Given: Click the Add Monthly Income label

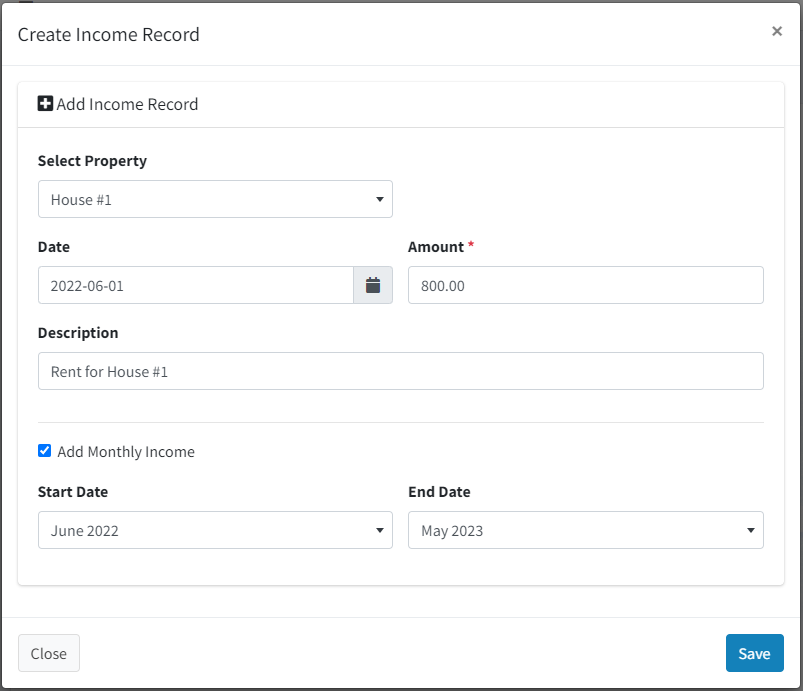Looking at the screenshot, I should 126,452.
